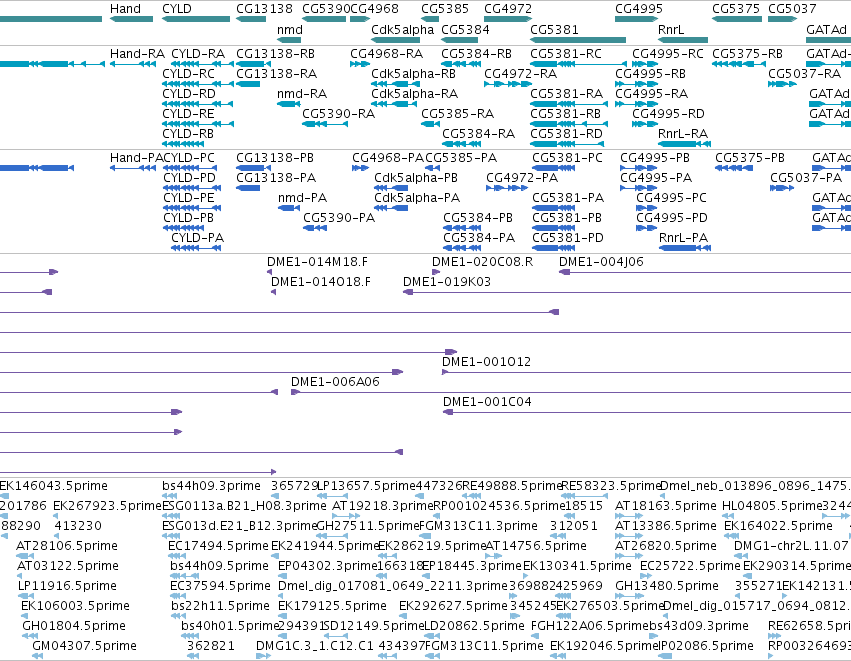Screen dimensions: 851x661
Task: Open the Hand-RA transcript
Action: tap(133, 64)
